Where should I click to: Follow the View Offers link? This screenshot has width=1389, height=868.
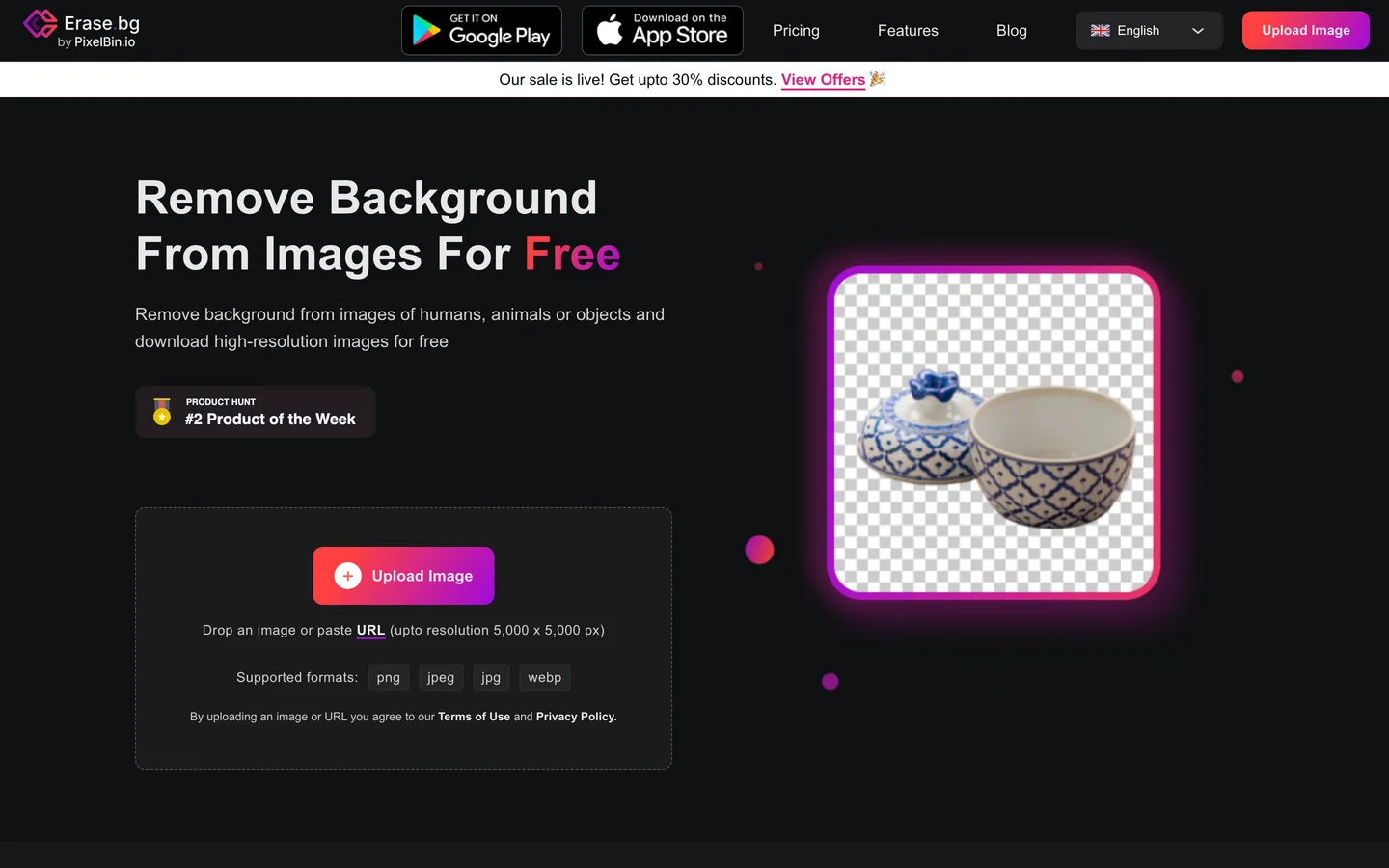pos(823,80)
